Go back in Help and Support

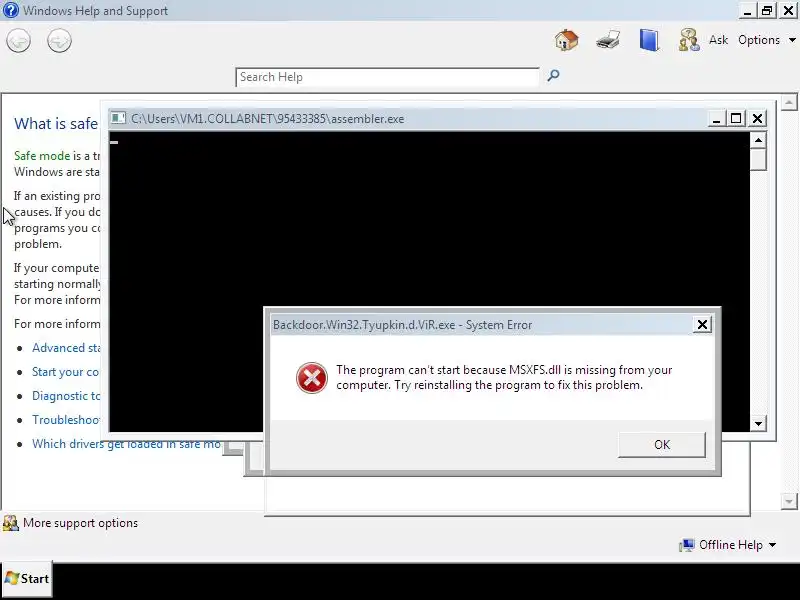(18, 40)
